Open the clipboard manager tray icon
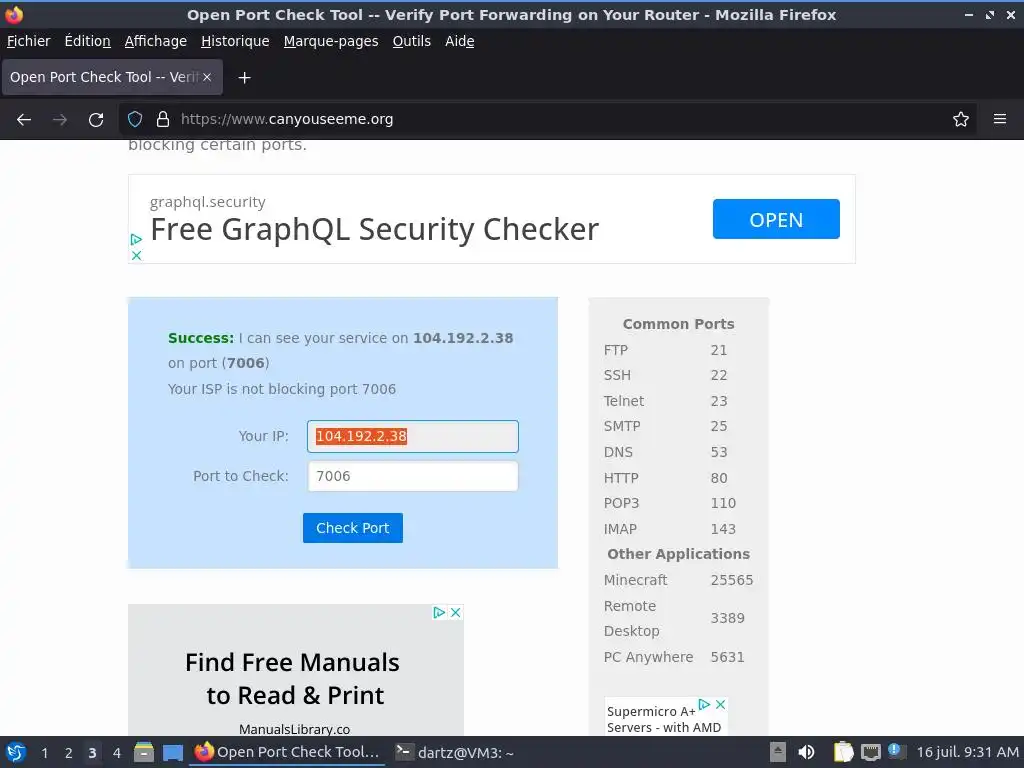Image resolution: width=1024 pixels, height=768 pixels. pyautogui.click(x=843, y=752)
